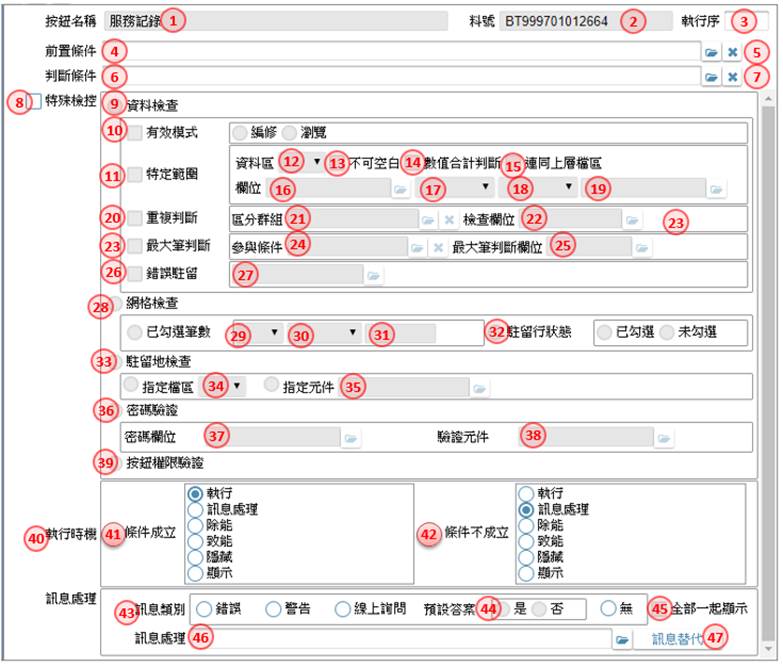Clear 參與條件 with the X icon

click(x=438, y=248)
